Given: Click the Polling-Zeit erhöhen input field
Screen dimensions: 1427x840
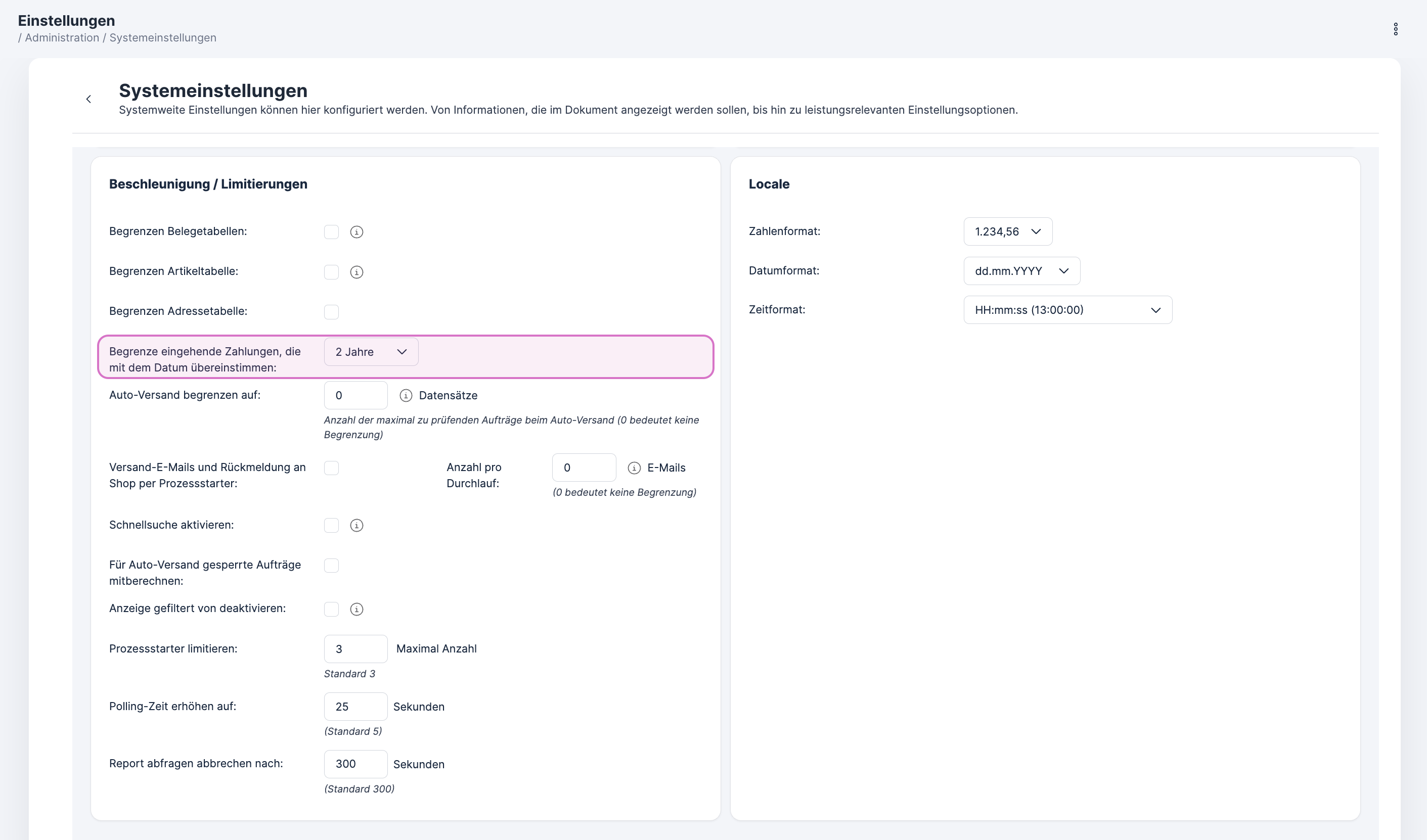Looking at the screenshot, I should pyautogui.click(x=355, y=707).
